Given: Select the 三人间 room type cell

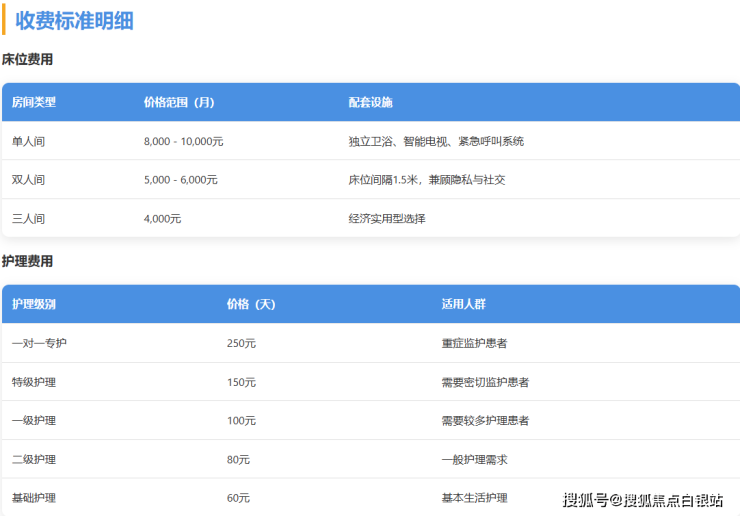Looking at the screenshot, I should coord(28,218).
